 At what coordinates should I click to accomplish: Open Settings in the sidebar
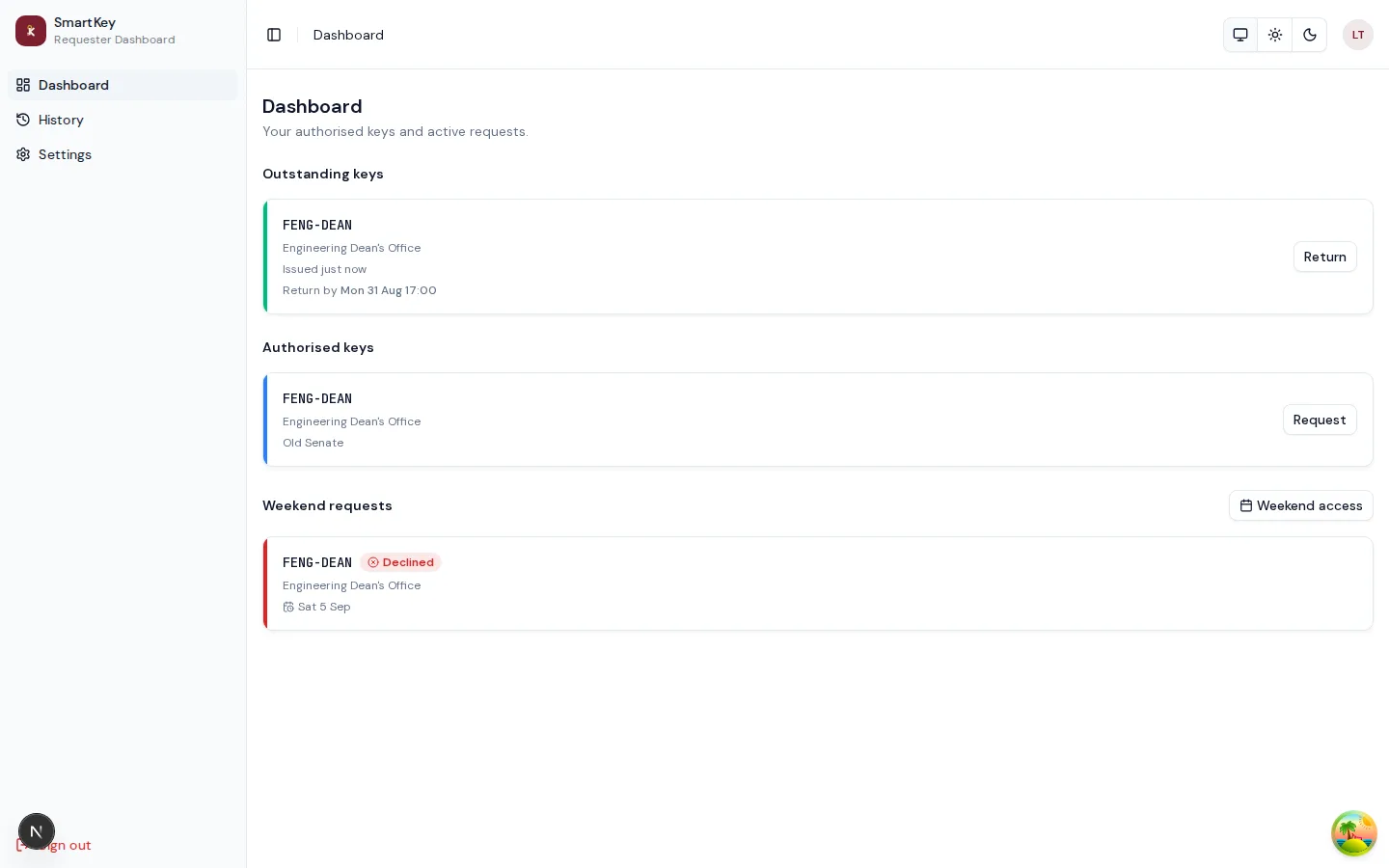pos(123,154)
